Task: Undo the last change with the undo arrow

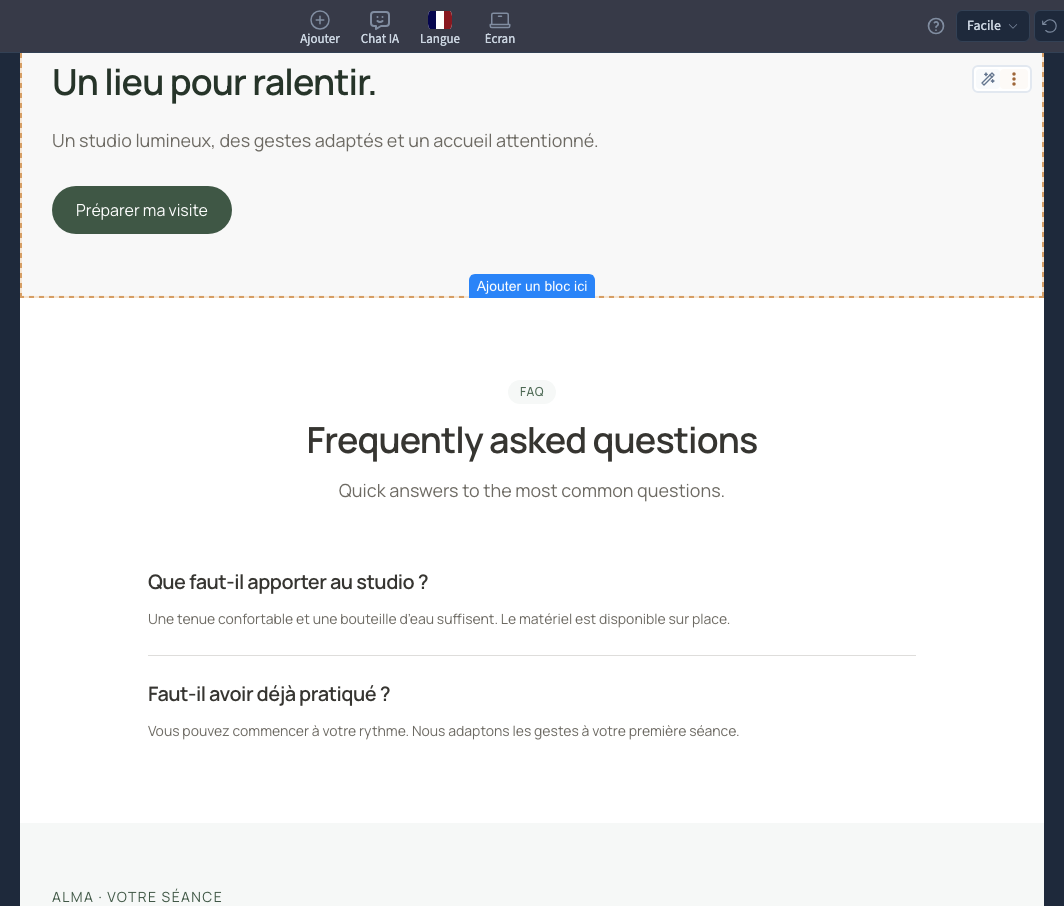Action: [1049, 26]
